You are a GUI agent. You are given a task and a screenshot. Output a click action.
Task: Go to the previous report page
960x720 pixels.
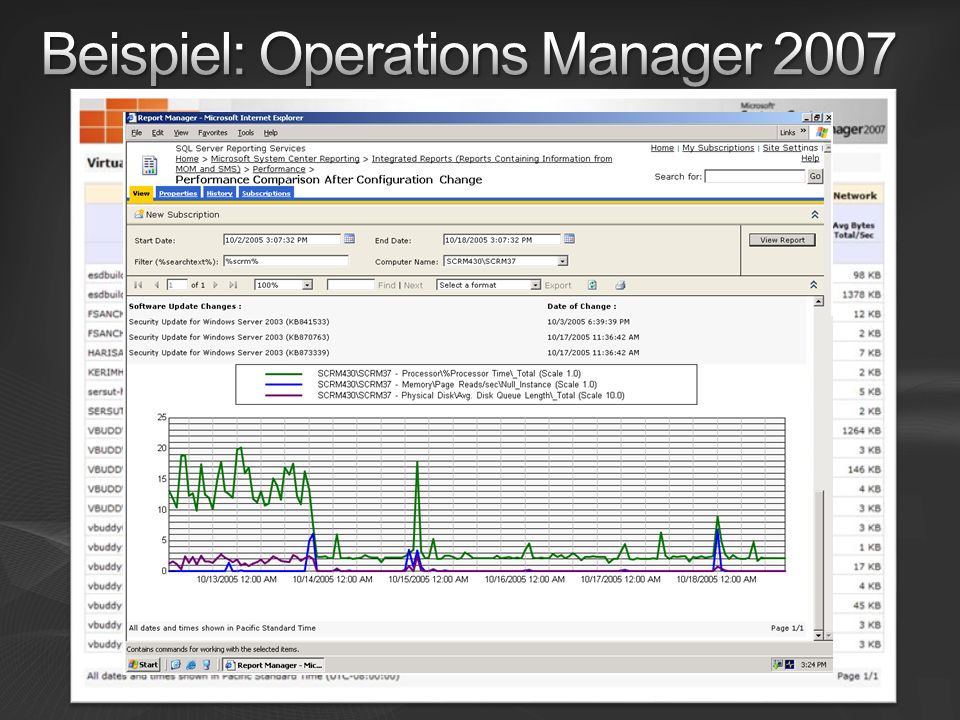[x=157, y=285]
